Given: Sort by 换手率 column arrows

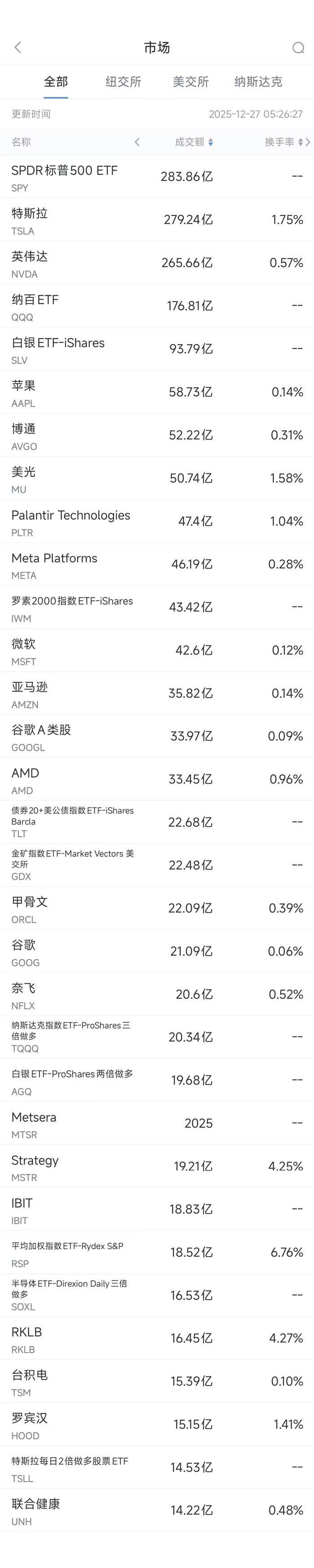Looking at the screenshot, I should pyautogui.click(x=300, y=142).
